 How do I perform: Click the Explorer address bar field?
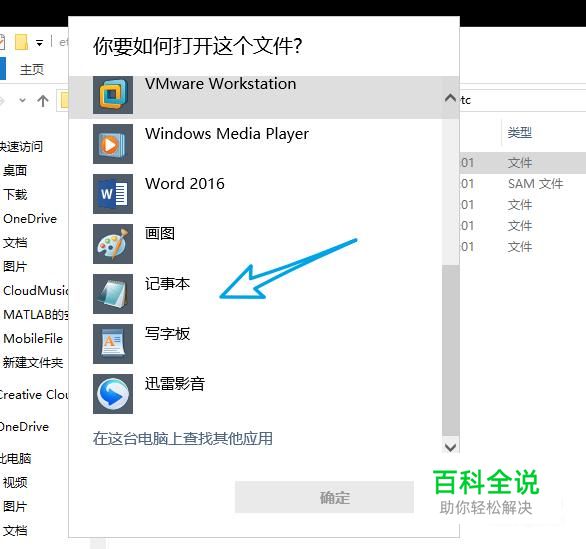coord(523,100)
